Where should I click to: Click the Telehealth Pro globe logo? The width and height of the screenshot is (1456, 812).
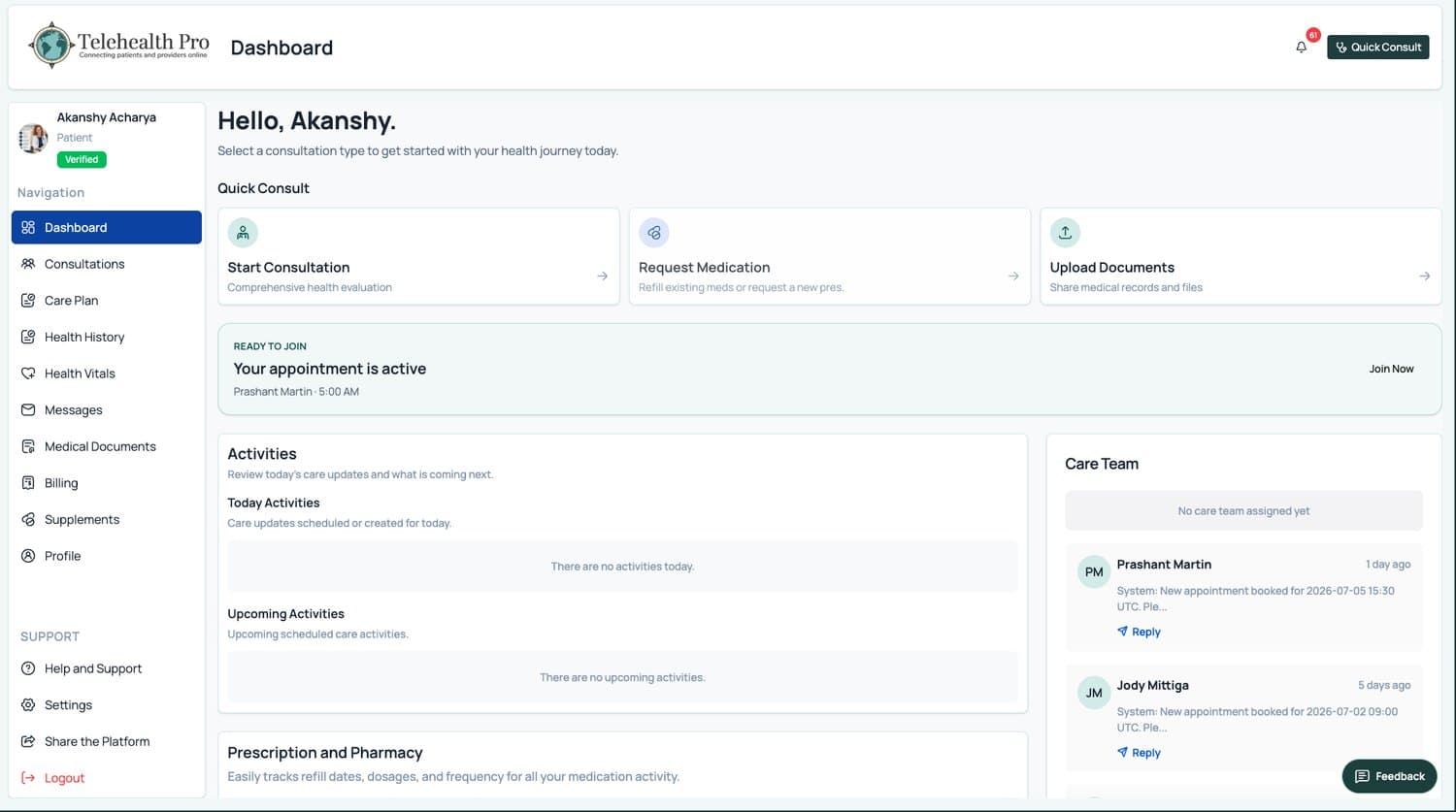point(51,45)
